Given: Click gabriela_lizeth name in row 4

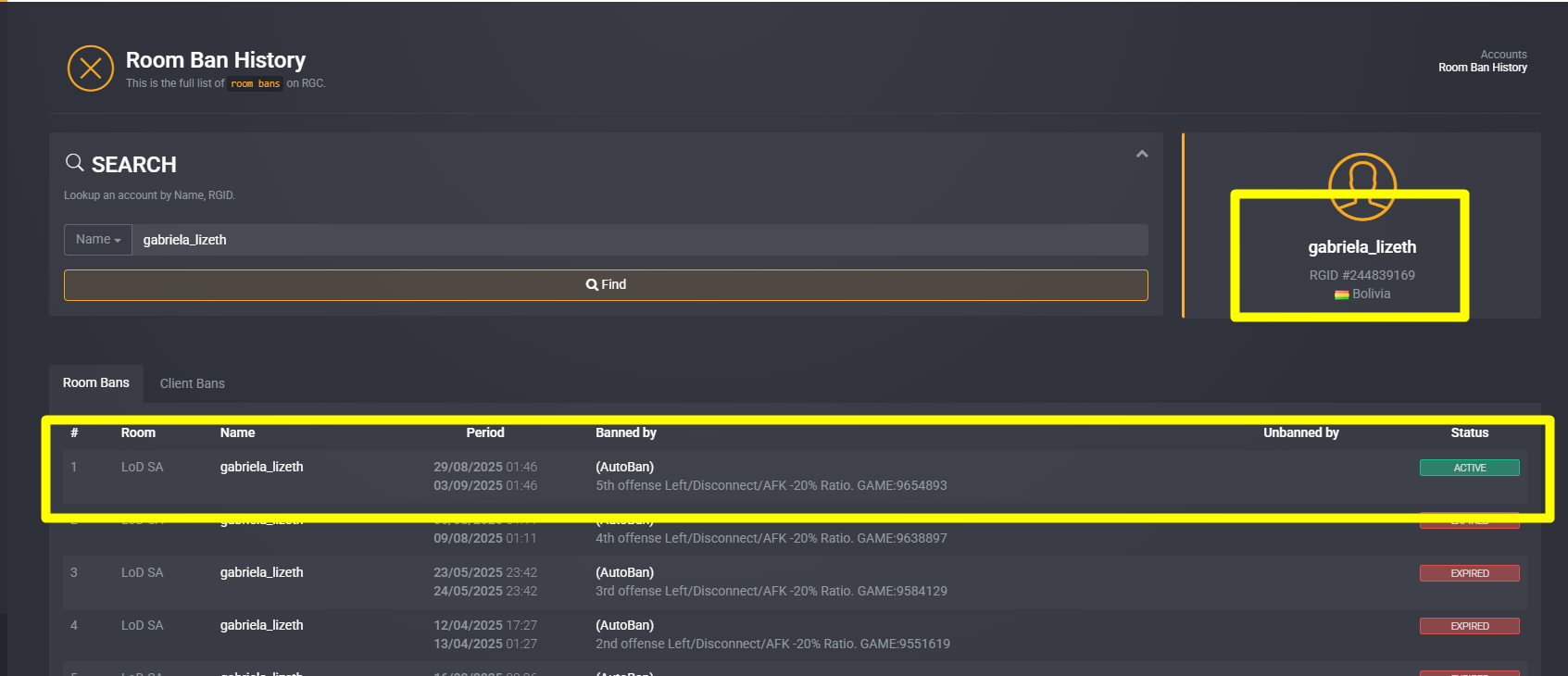Looking at the screenshot, I should click(x=262, y=625).
